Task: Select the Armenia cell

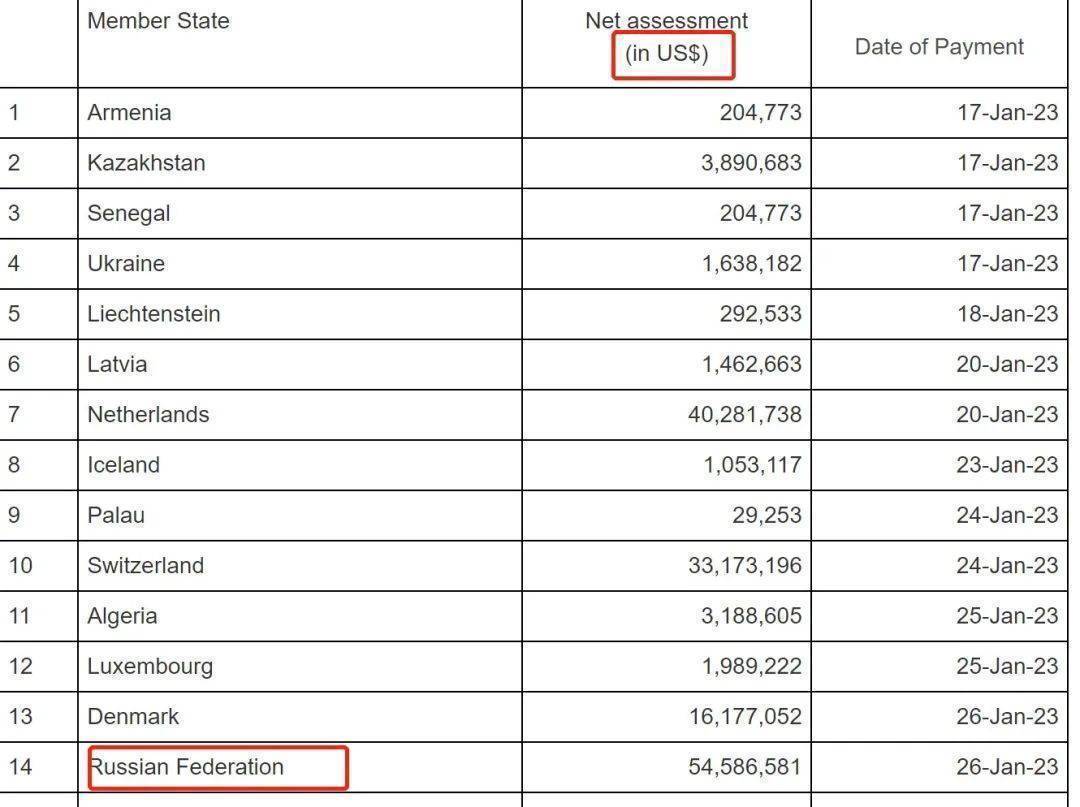Action: [x=129, y=113]
